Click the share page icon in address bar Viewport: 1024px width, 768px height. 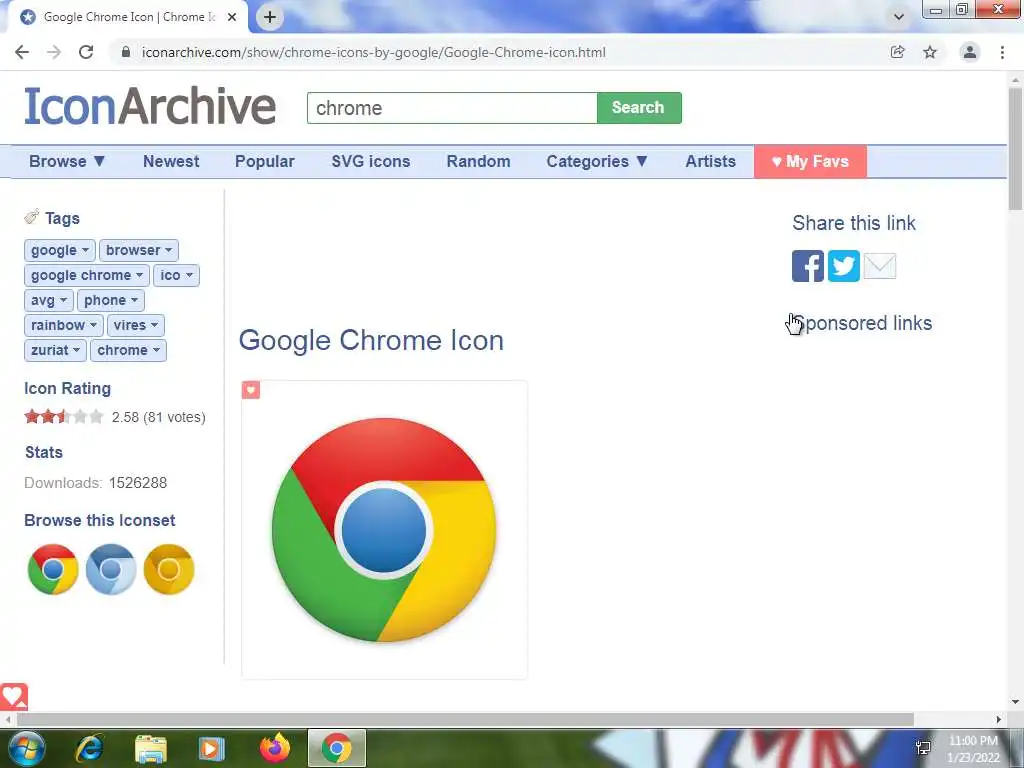(897, 52)
